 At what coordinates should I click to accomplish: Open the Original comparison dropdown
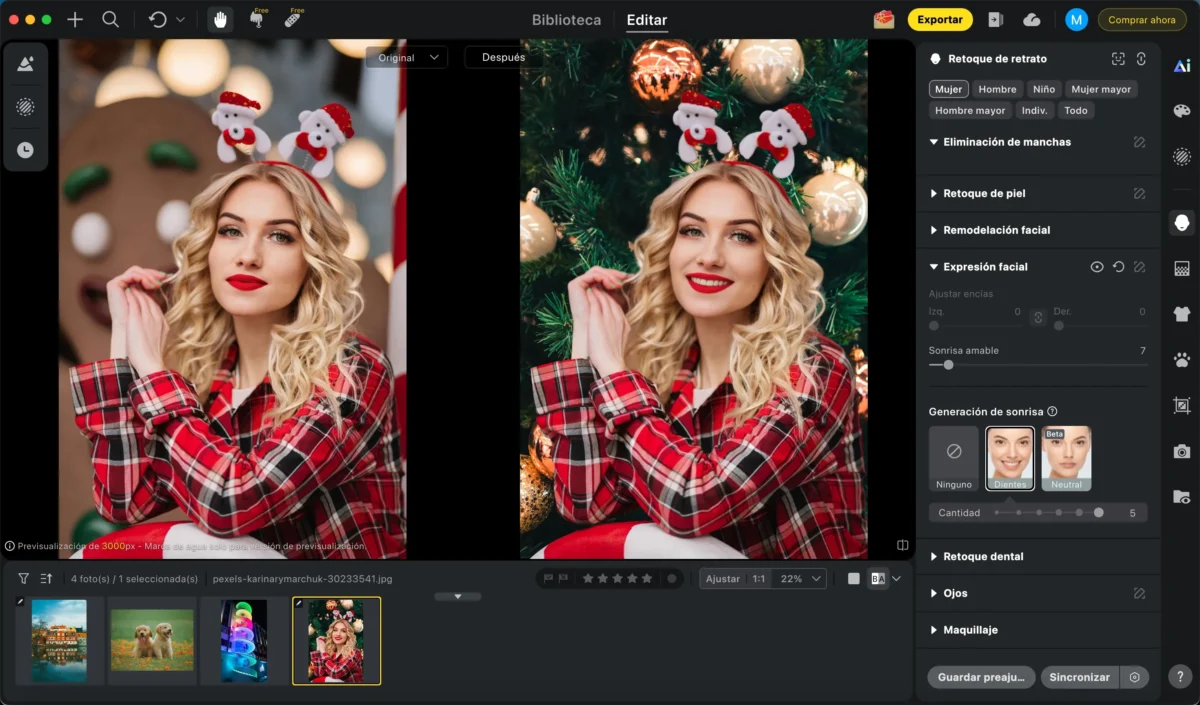click(x=405, y=57)
